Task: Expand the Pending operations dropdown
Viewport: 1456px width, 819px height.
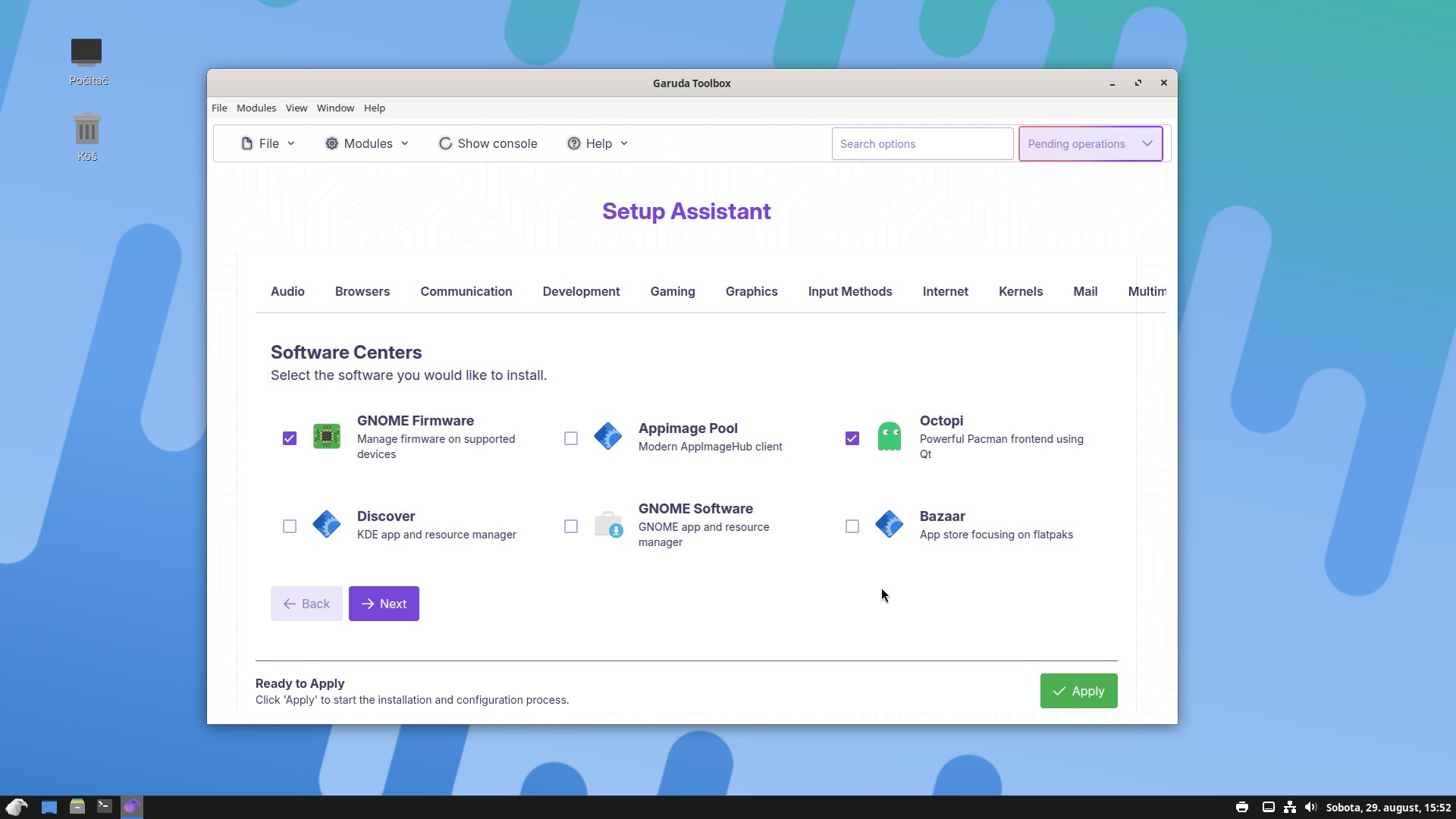Action: tap(1090, 144)
